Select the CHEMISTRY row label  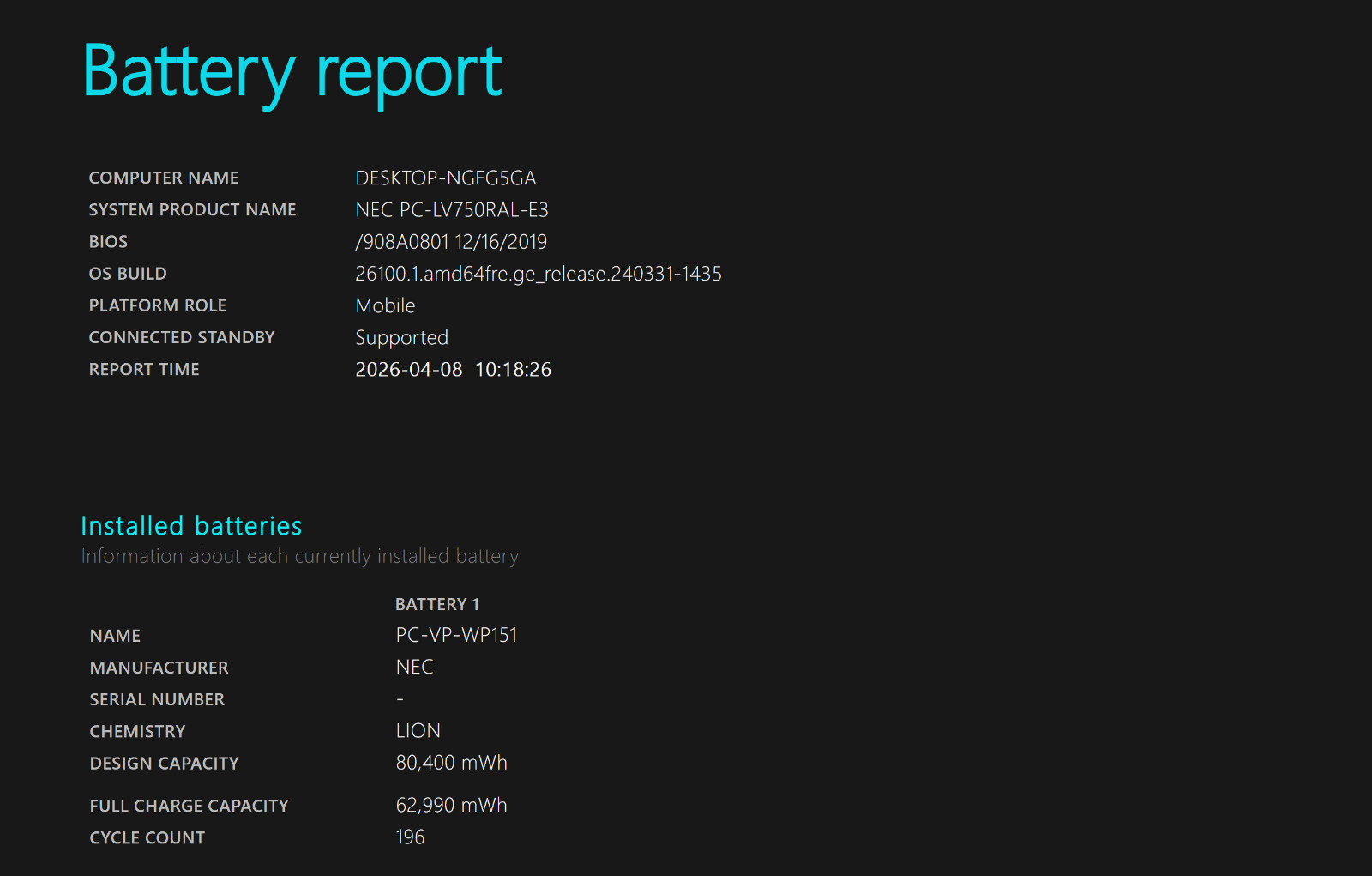pyautogui.click(x=137, y=730)
